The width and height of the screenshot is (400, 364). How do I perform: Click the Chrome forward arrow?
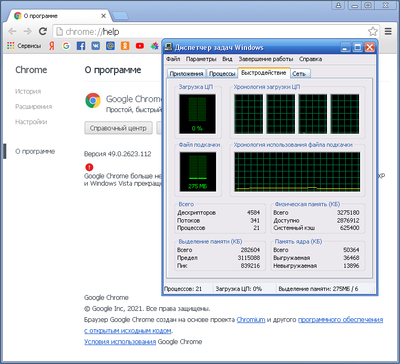[27, 31]
